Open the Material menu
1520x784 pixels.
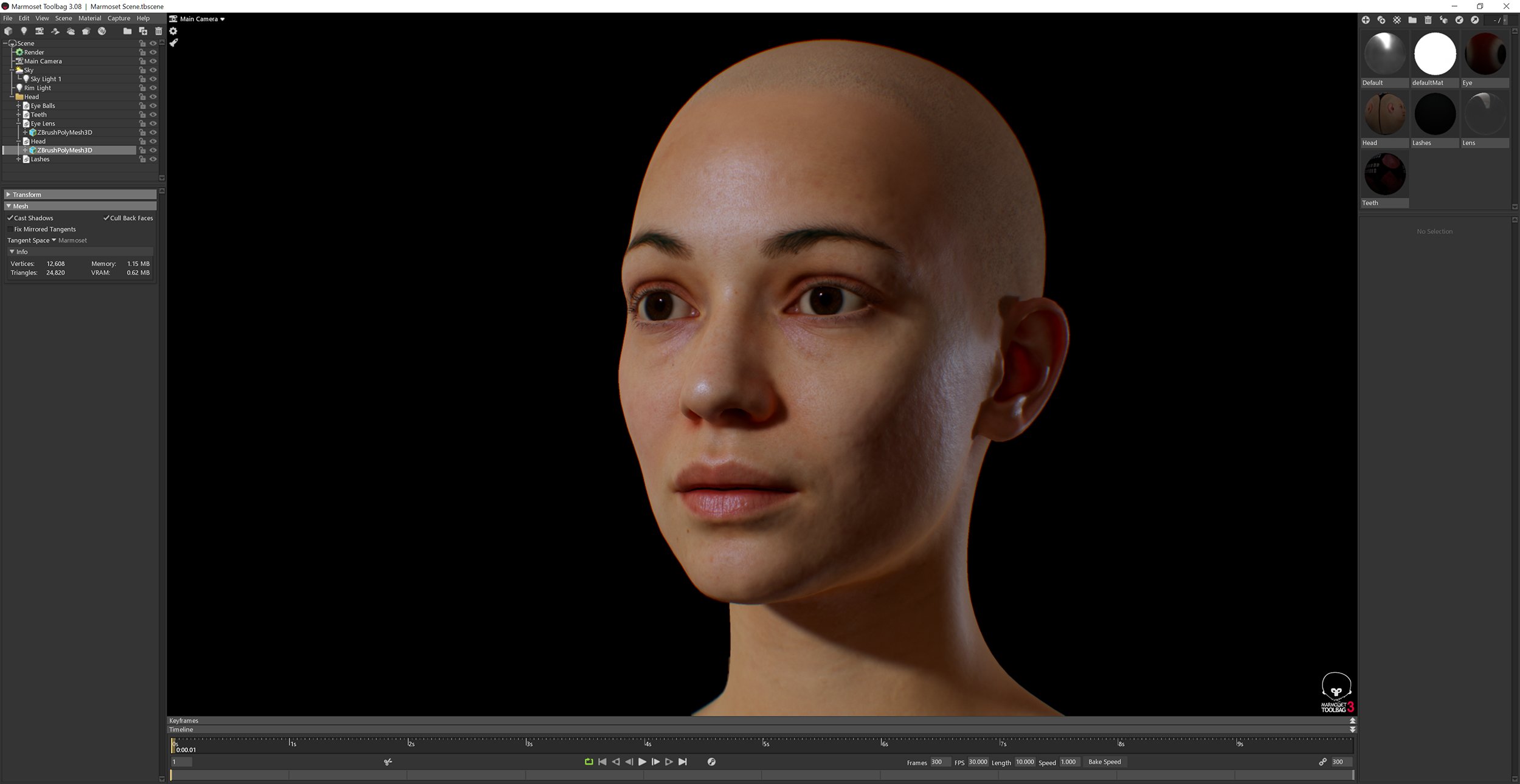(x=90, y=18)
